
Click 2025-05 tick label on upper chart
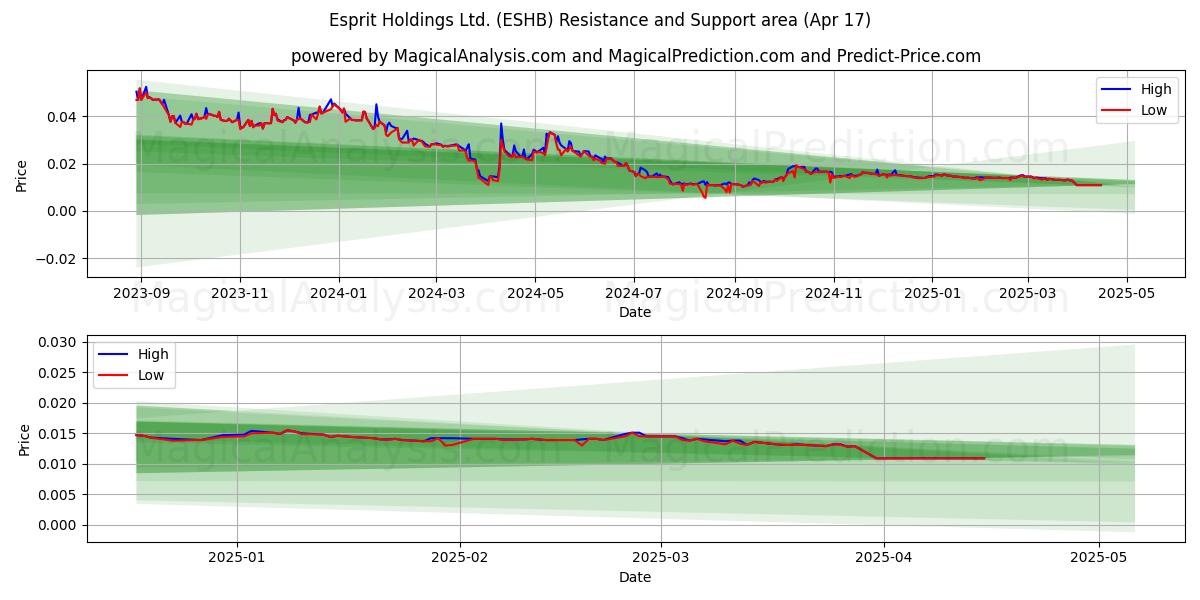click(1128, 293)
